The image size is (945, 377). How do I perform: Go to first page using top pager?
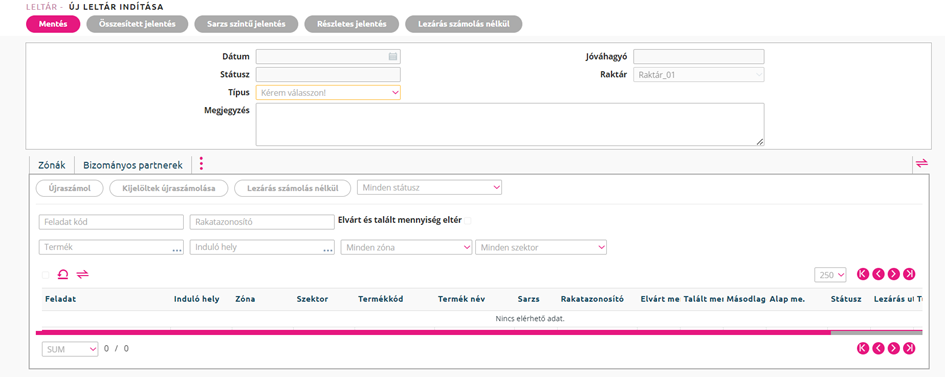[x=862, y=274]
